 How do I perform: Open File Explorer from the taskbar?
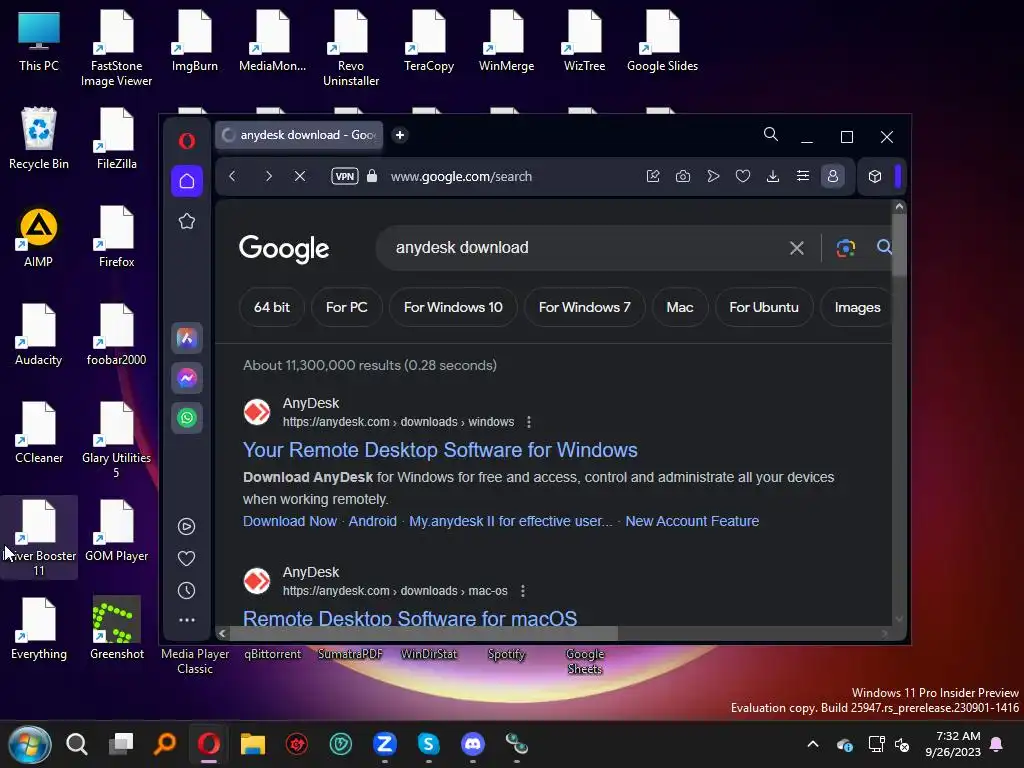[x=253, y=744]
